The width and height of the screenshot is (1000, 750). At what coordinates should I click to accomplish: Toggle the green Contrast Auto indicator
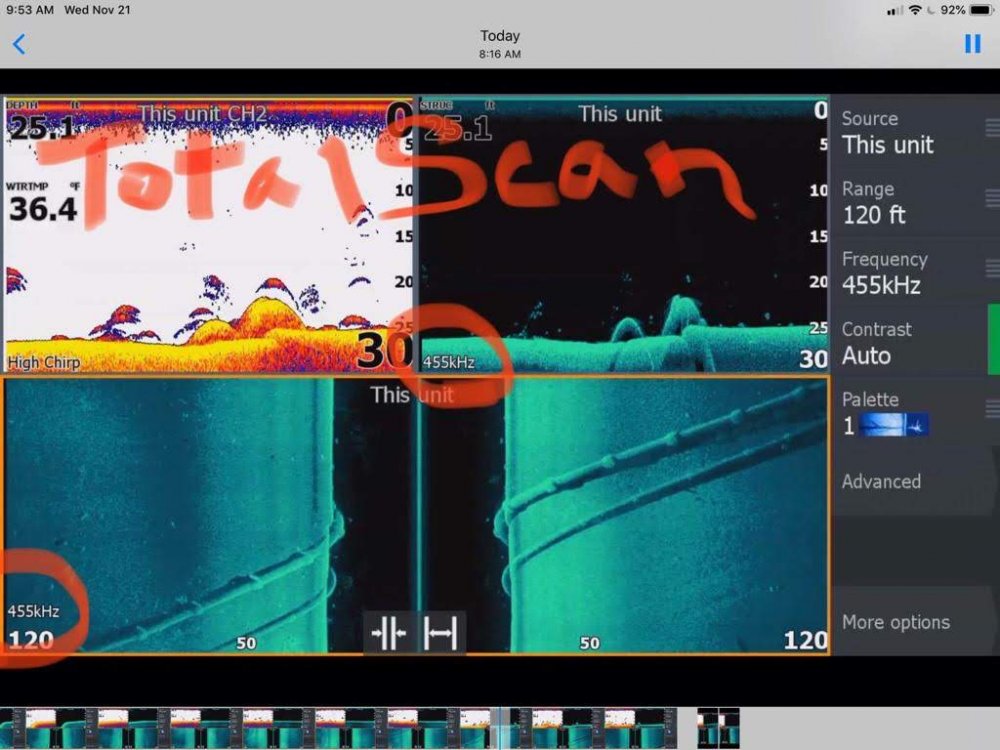(x=993, y=340)
